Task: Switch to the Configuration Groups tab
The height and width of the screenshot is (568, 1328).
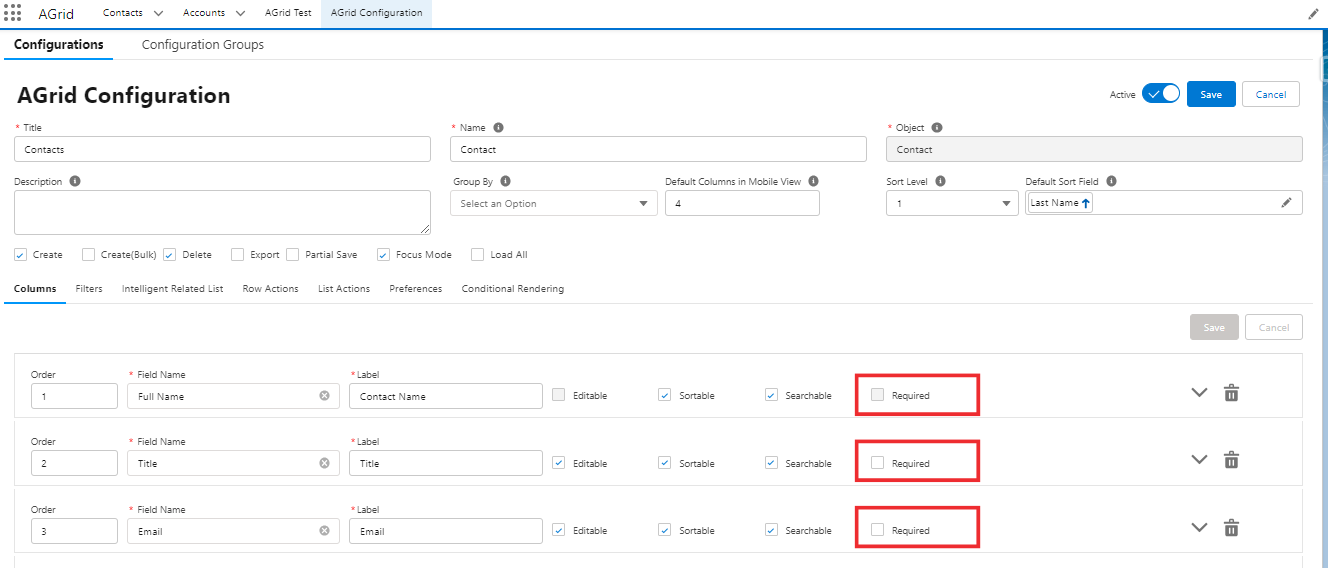Action: pos(203,45)
